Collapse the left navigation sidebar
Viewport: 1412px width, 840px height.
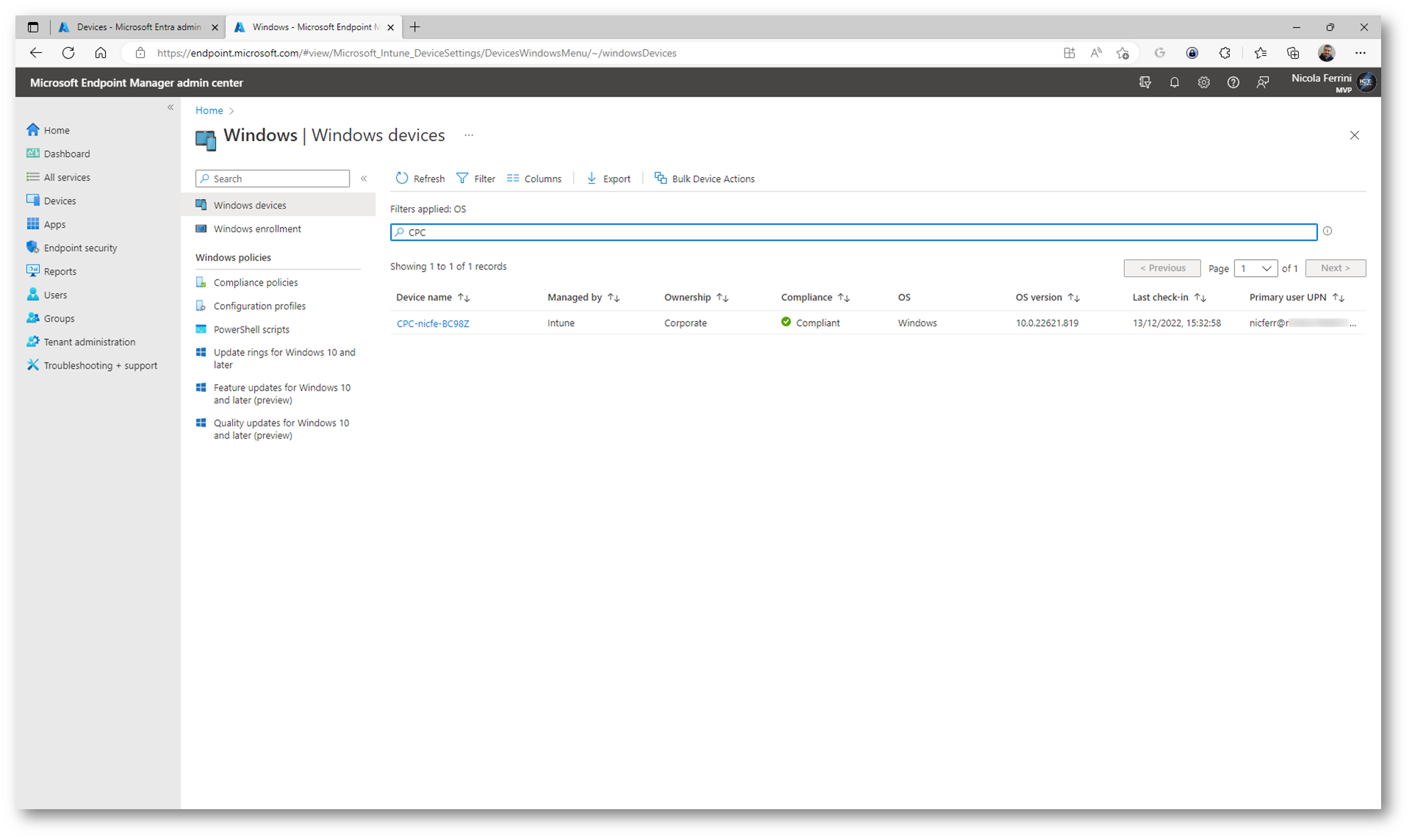(x=170, y=108)
